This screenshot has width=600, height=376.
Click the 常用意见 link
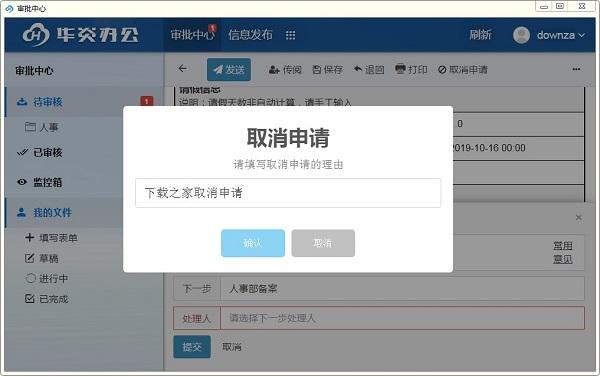click(562, 252)
